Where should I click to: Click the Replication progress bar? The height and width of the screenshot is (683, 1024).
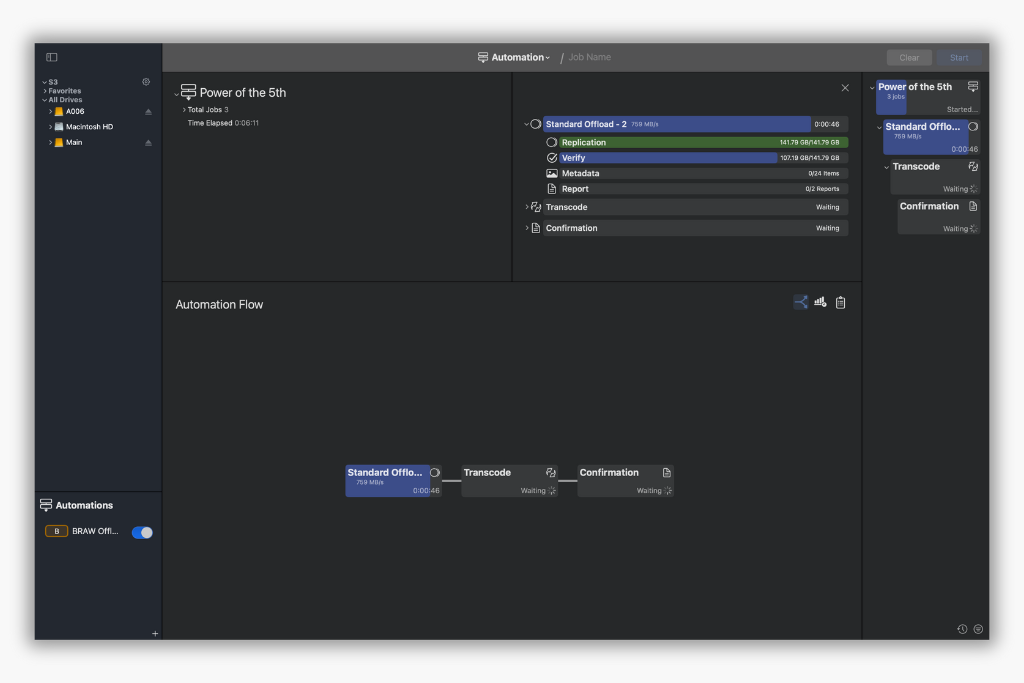703,142
